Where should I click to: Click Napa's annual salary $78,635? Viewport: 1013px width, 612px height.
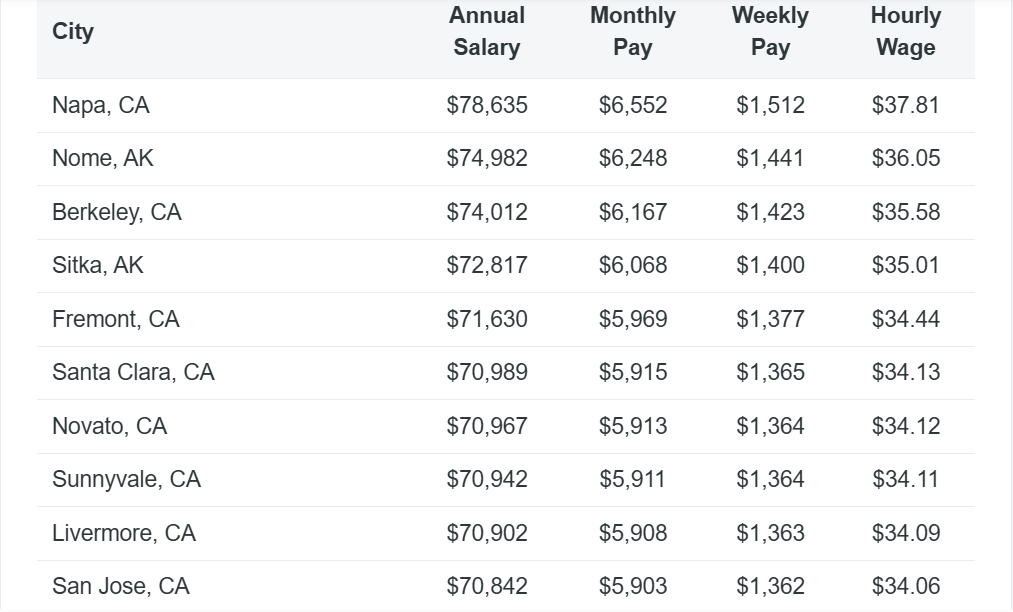tap(487, 105)
